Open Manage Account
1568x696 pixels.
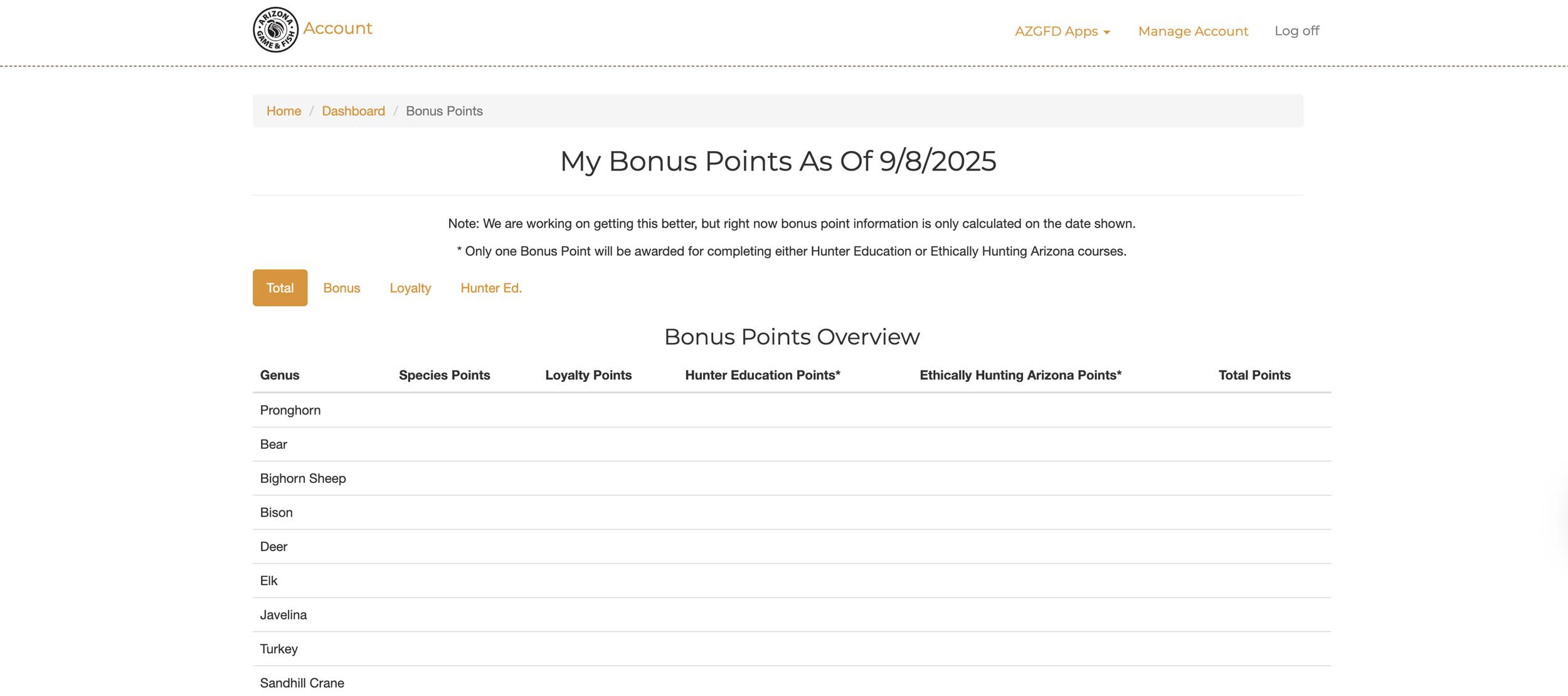1192,31
